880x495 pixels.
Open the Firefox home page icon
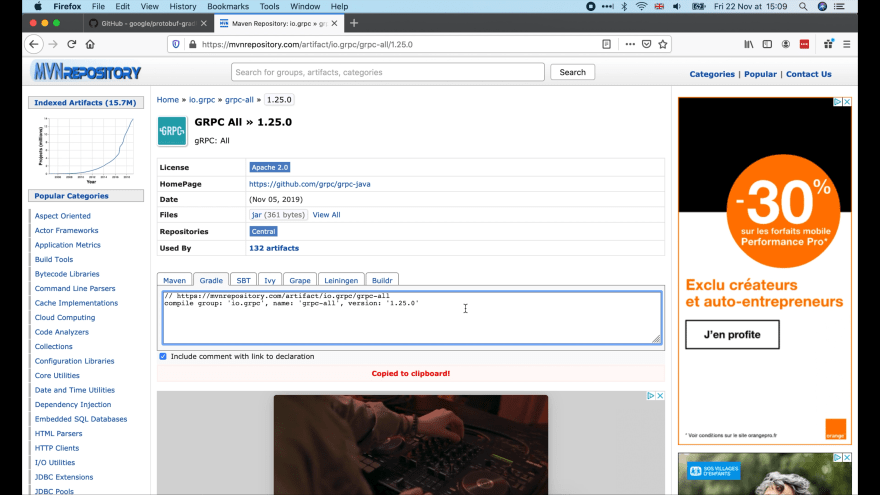90,44
